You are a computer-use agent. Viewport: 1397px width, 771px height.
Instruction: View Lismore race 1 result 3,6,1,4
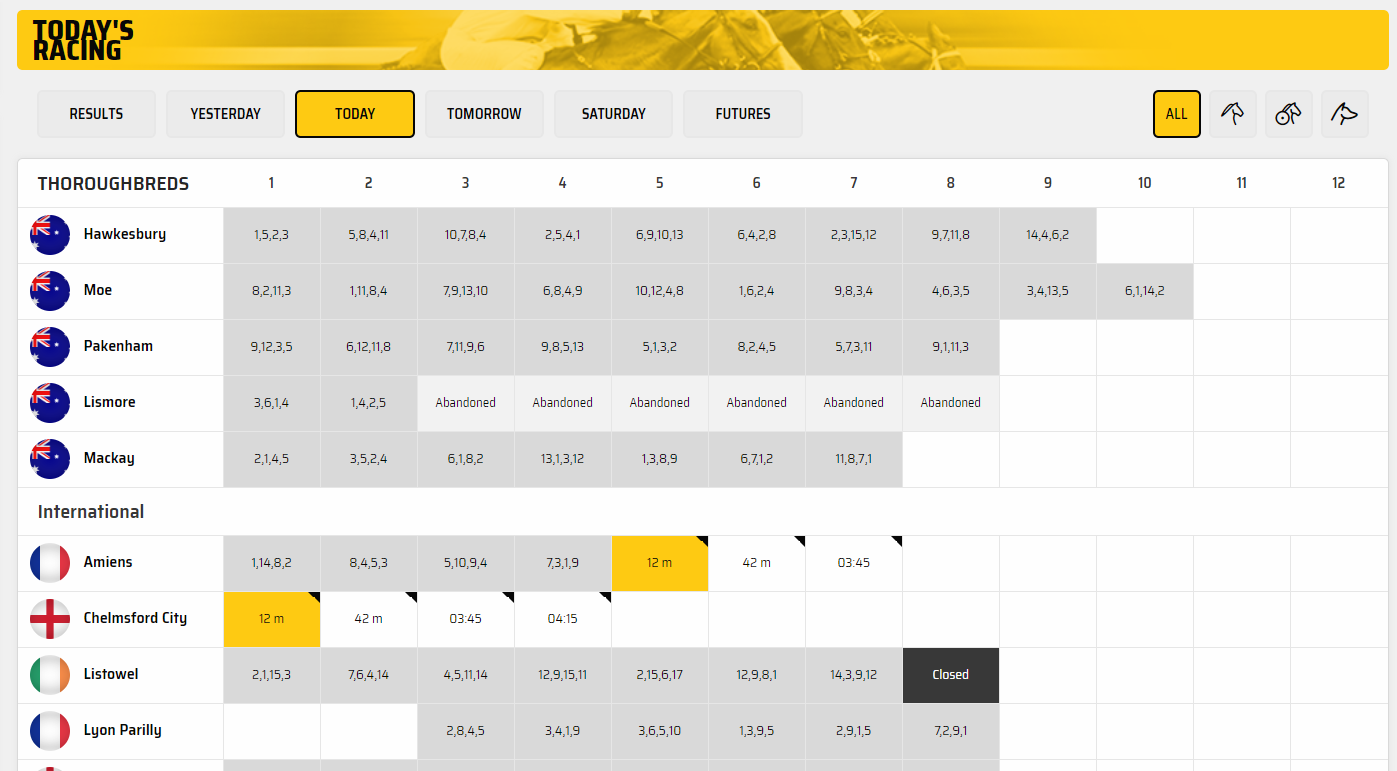pyautogui.click(x=271, y=403)
